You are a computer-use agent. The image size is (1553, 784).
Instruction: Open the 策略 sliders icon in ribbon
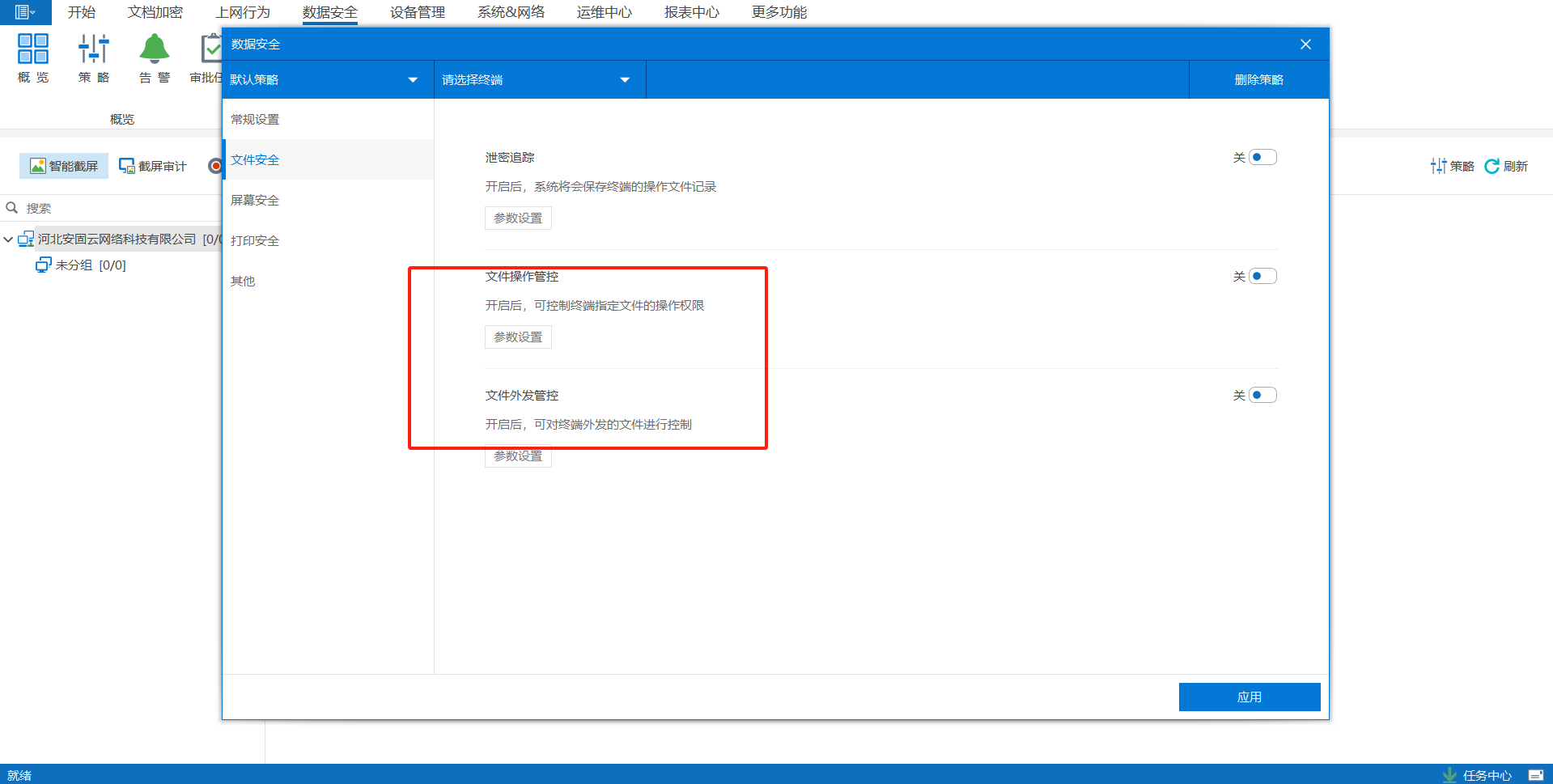94,49
